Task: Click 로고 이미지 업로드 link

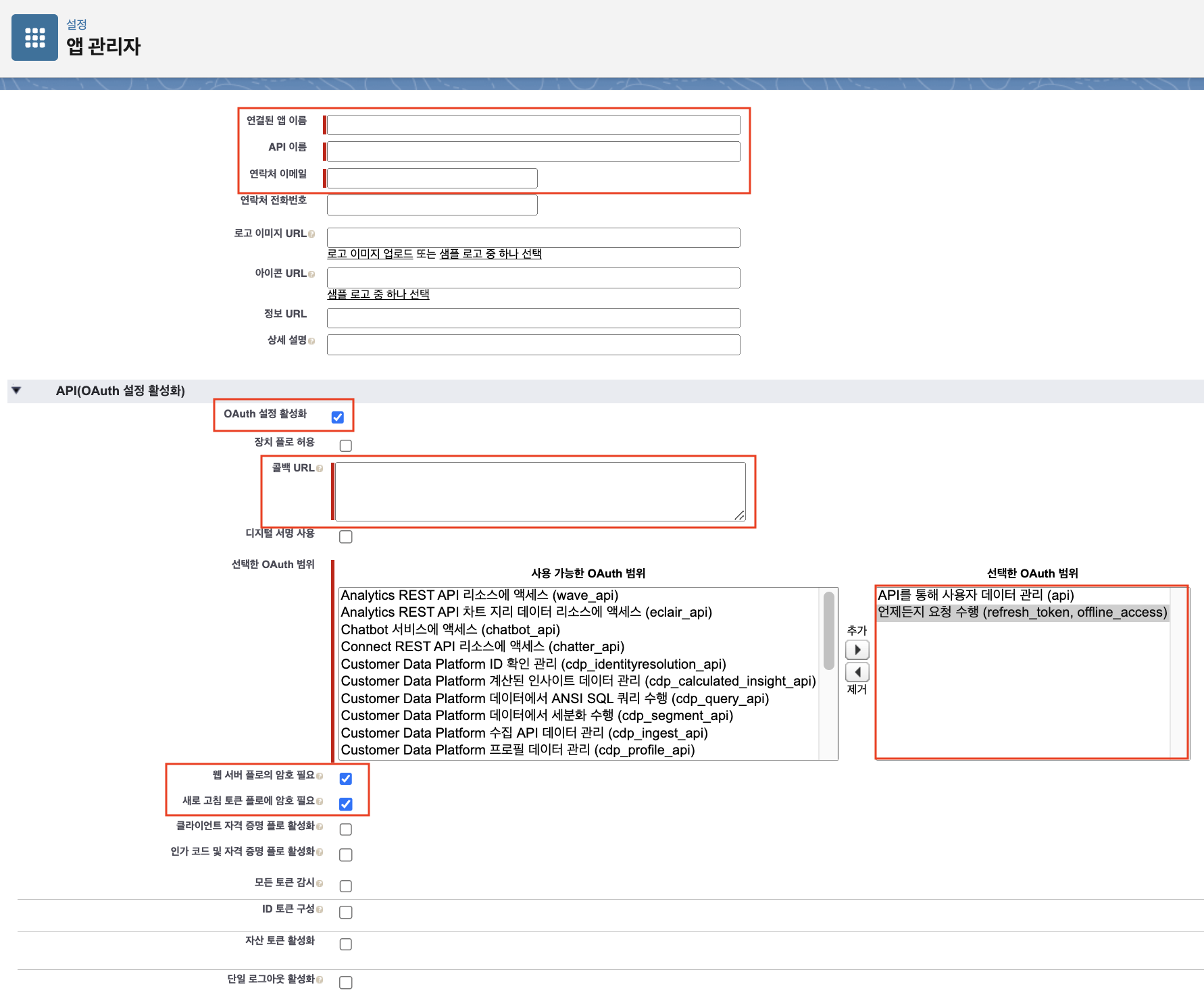Action: click(x=370, y=254)
